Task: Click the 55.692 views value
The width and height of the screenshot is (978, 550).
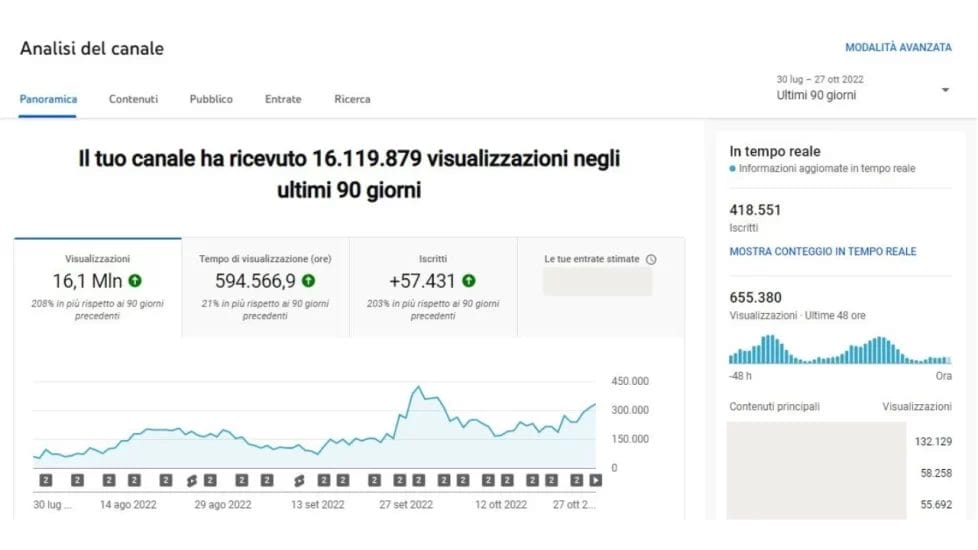Action: (936, 504)
